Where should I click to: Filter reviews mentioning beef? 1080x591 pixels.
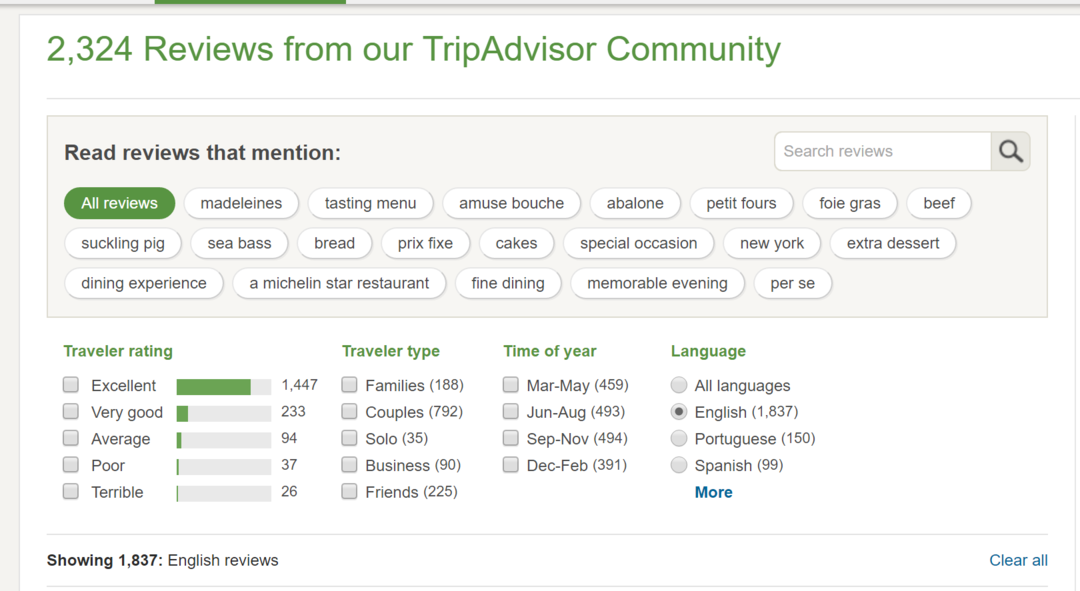point(939,203)
